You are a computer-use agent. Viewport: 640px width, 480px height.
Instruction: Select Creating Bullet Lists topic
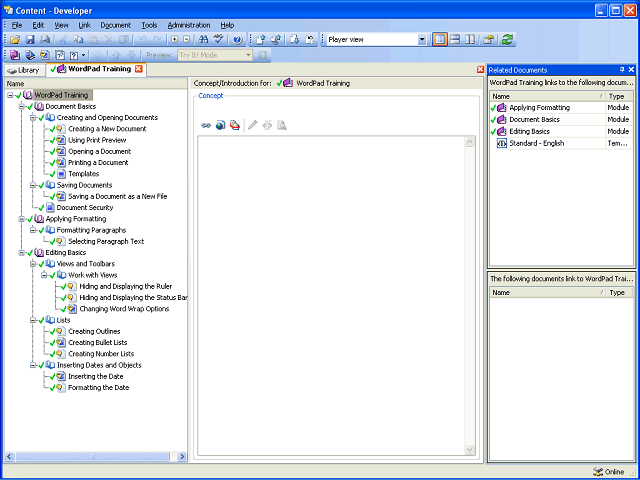[x=98, y=343]
